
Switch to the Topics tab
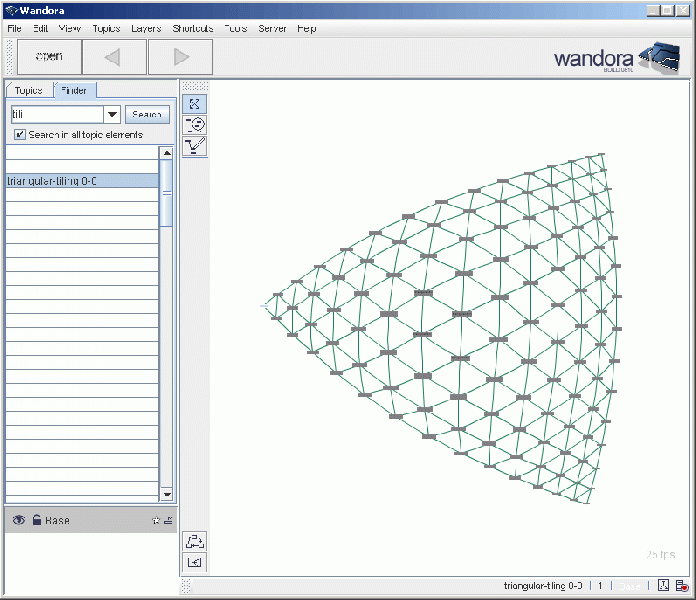[x=28, y=90]
